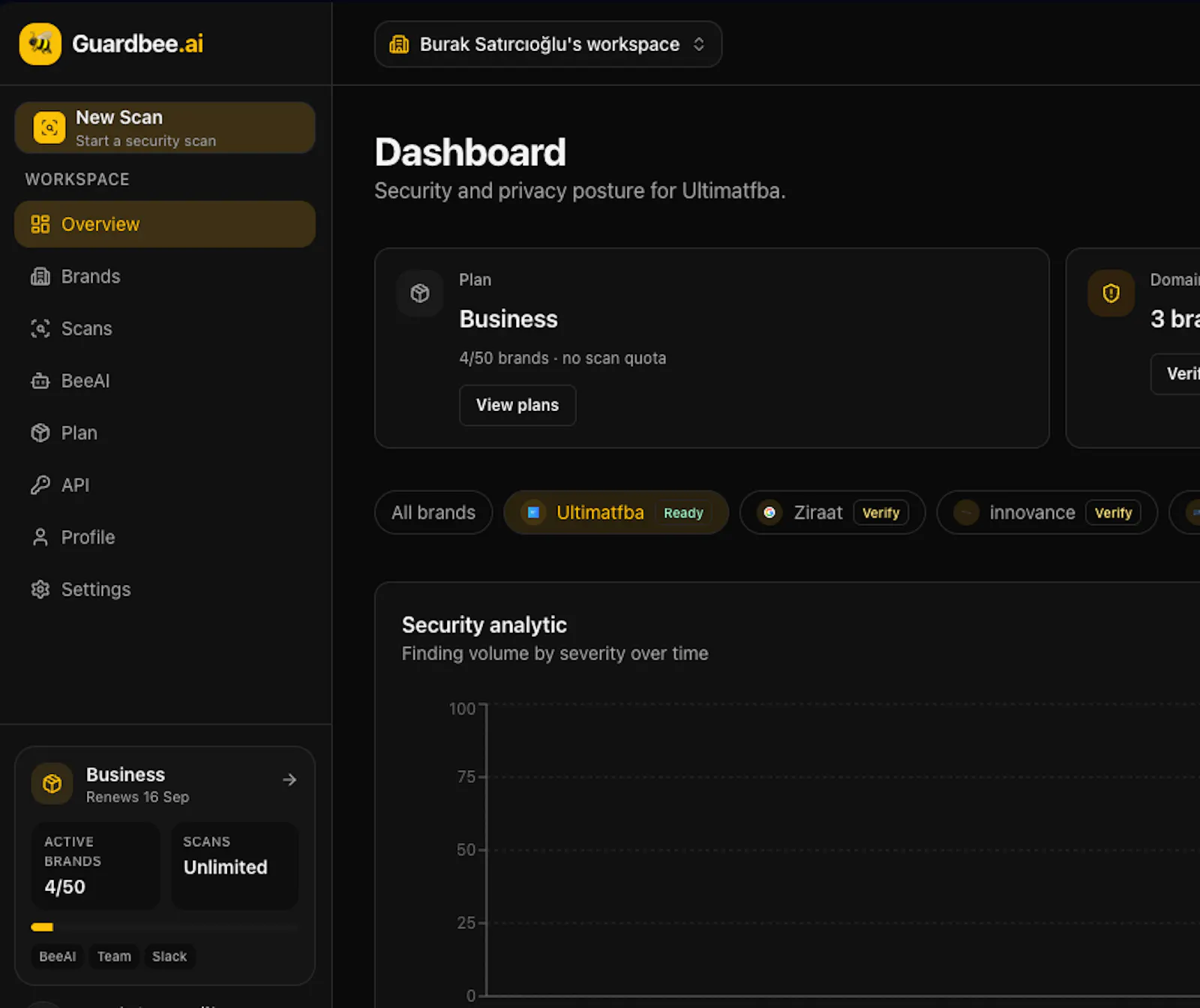1200x1008 pixels.
Task: Click the Ziraat brand favicon
Action: coord(769,513)
